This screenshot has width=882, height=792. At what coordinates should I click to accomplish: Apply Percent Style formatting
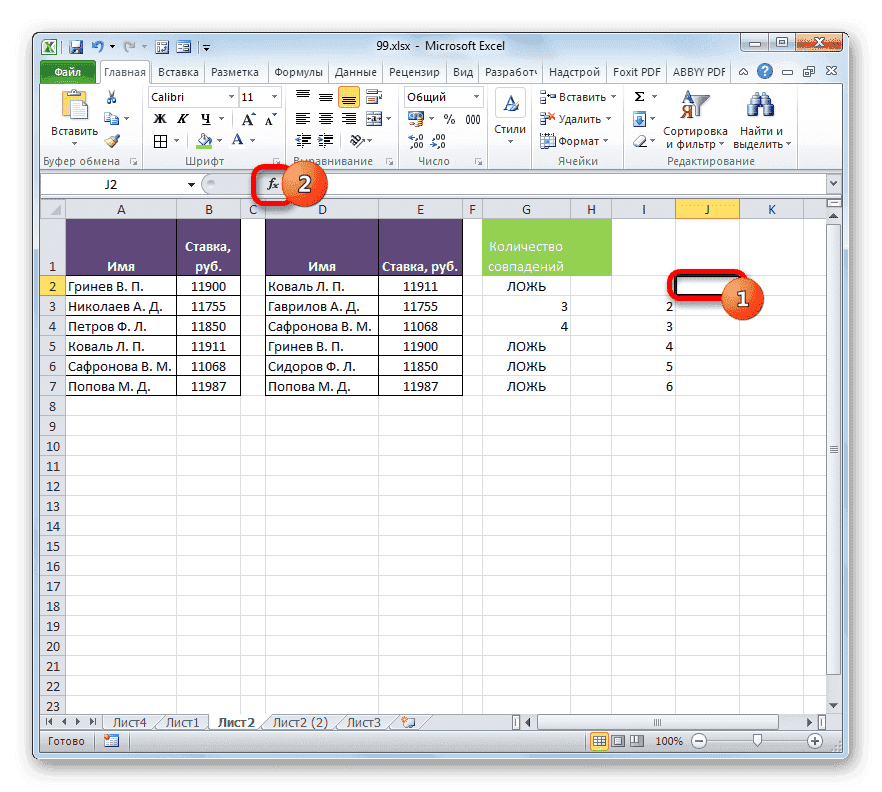[x=448, y=117]
